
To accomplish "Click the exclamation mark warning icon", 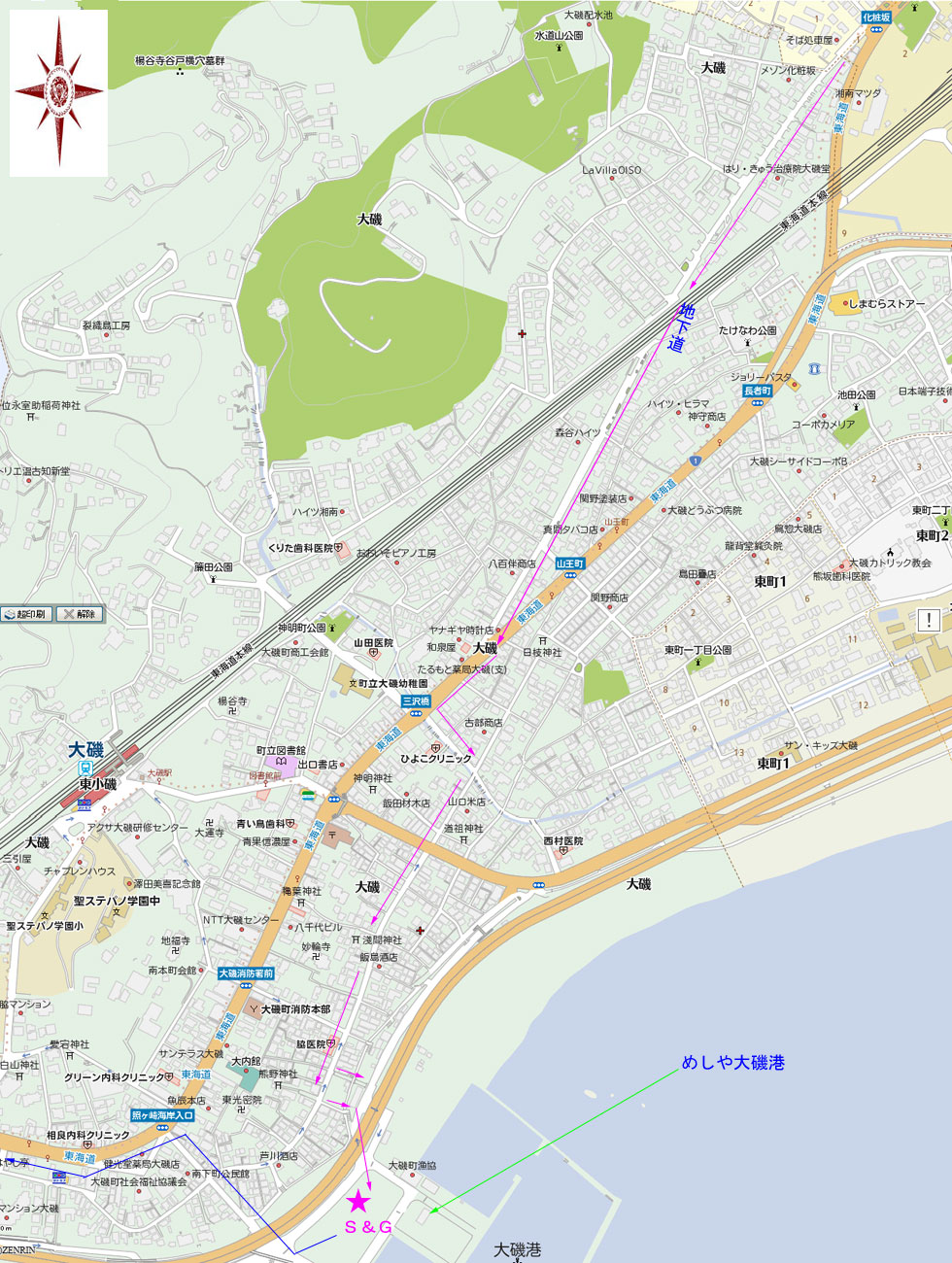I will click(x=929, y=620).
